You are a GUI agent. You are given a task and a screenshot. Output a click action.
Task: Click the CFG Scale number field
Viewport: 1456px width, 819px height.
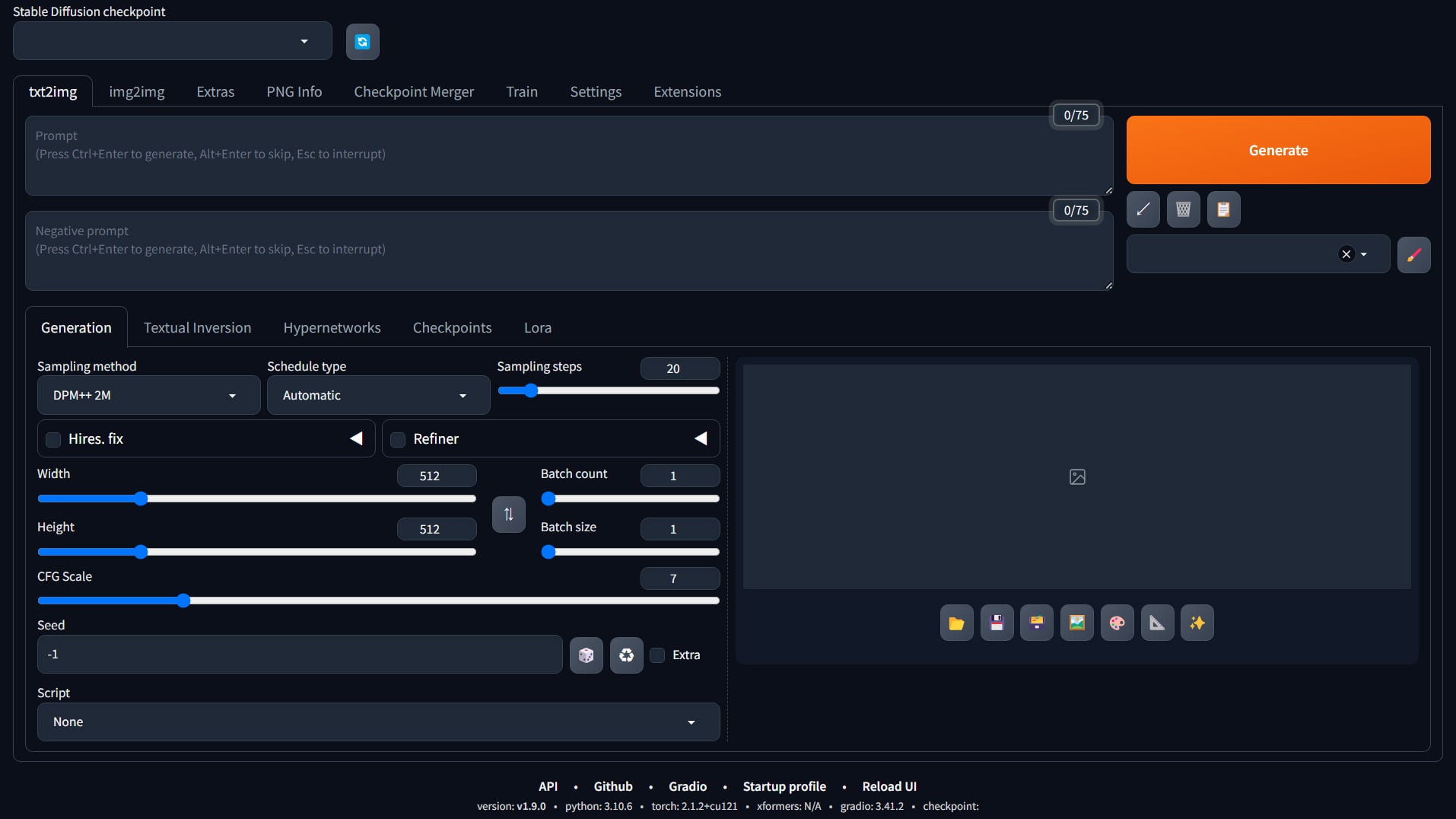click(680, 578)
